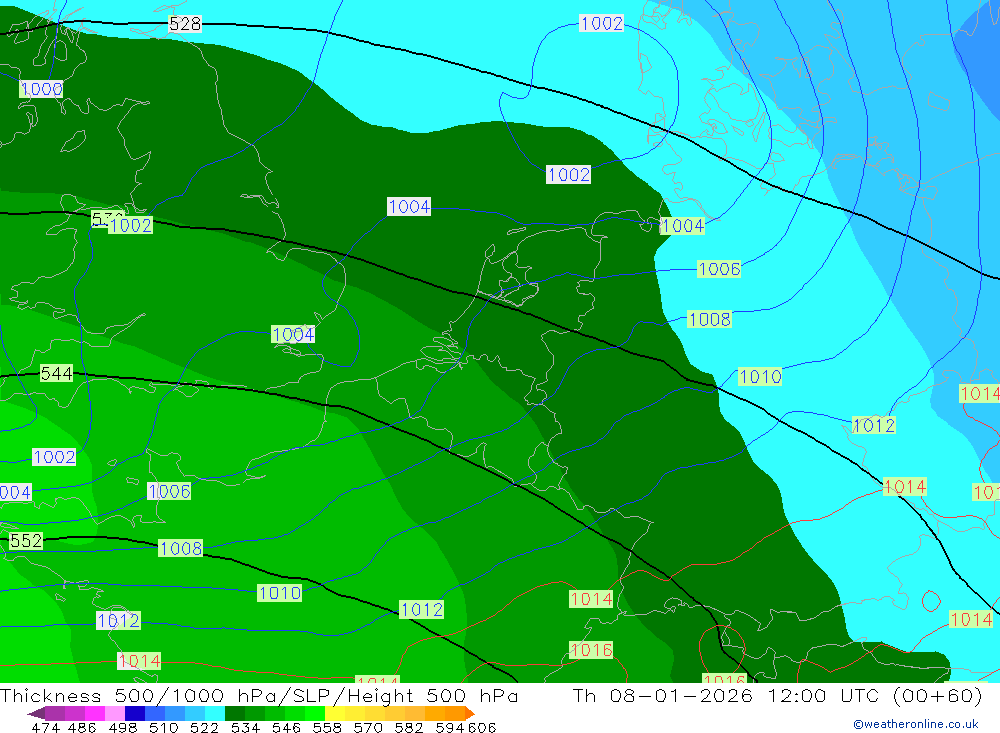The width and height of the screenshot is (1000, 733).
Task: Click legend value "474"
Action: pos(45,728)
